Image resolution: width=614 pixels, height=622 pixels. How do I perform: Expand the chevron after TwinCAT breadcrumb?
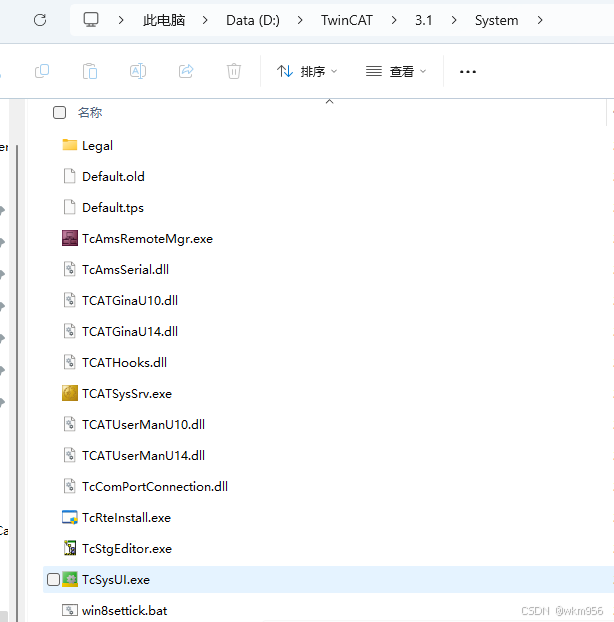coord(394,20)
